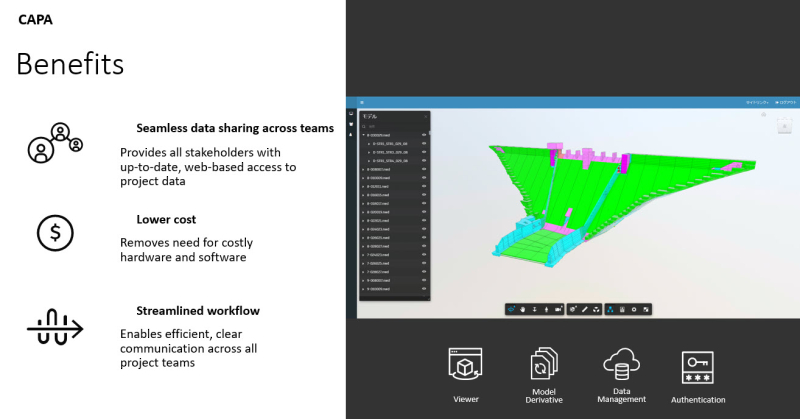This screenshot has width=800, height=419.
Task: Open the viewer Settings gear
Action: pyautogui.click(x=635, y=309)
